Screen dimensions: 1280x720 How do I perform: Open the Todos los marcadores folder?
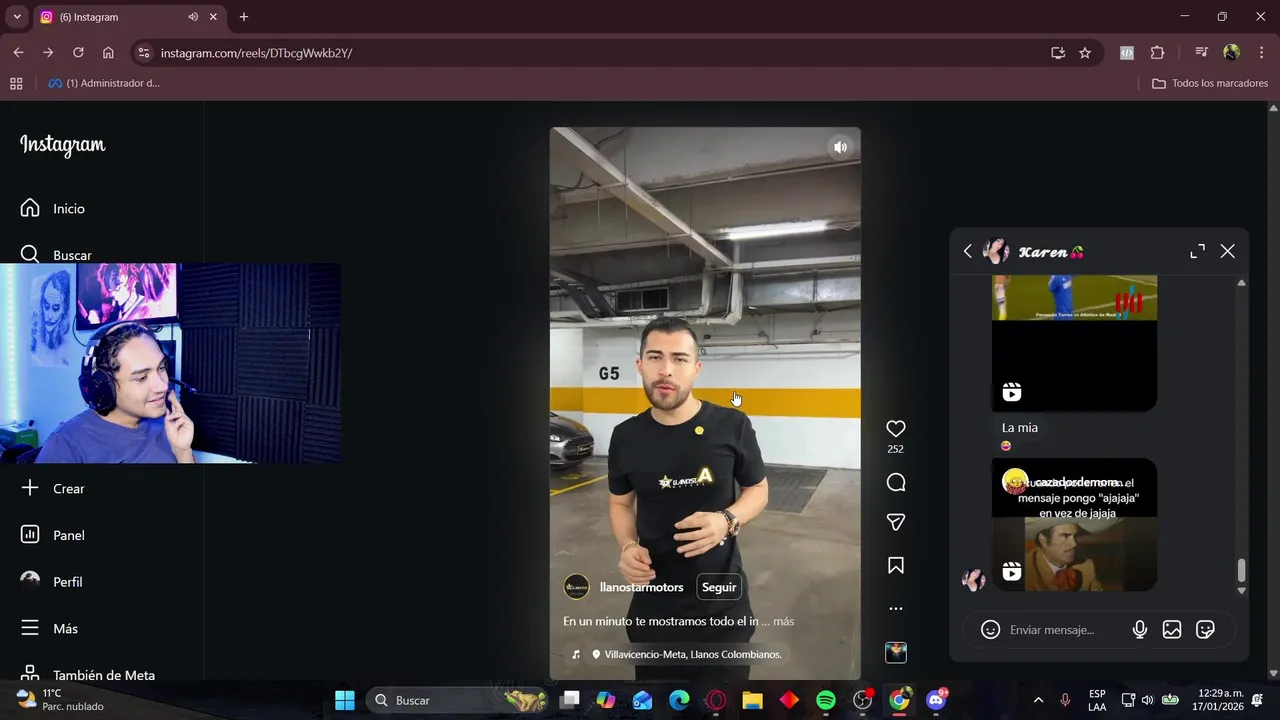click(x=1210, y=83)
